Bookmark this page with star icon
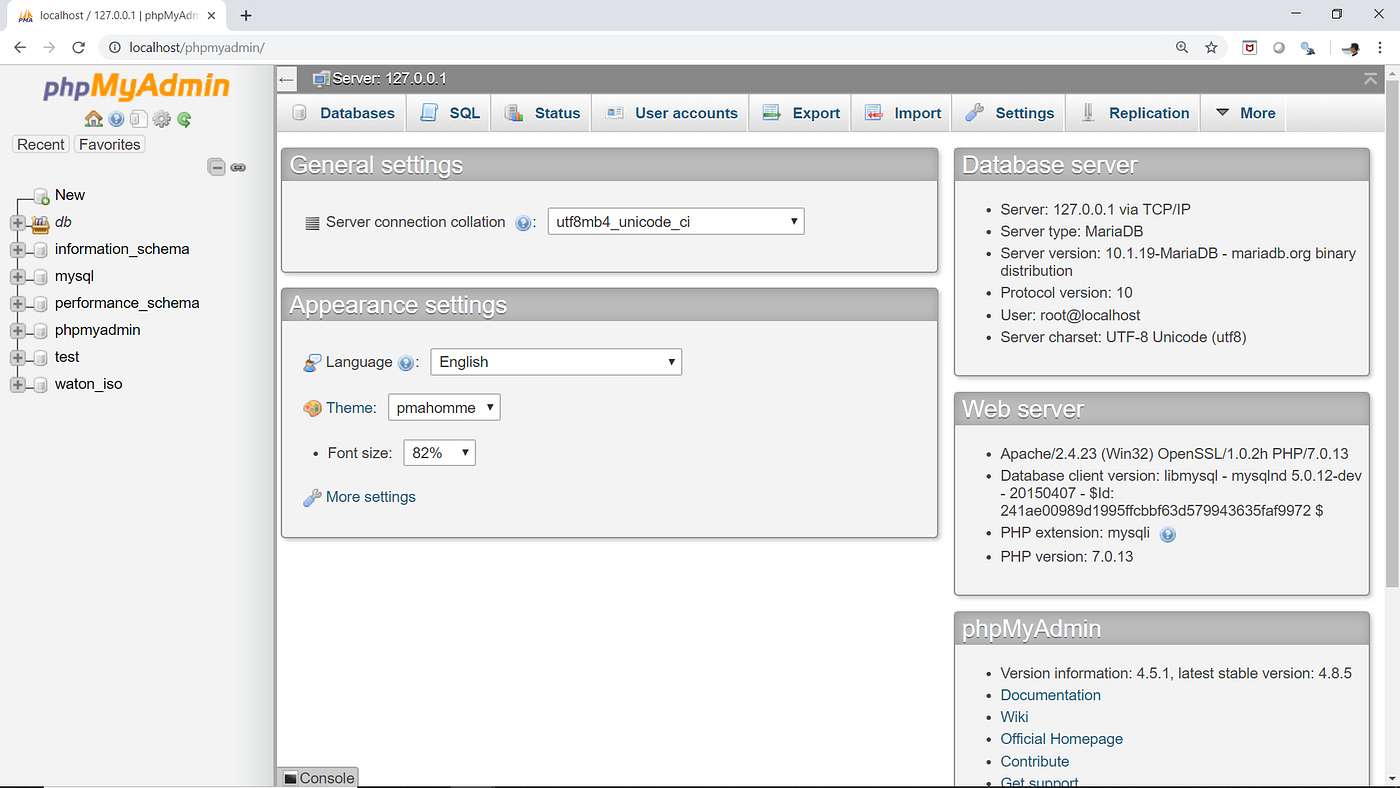The width and height of the screenshot is (1400, 788). tap(1211, 47)
